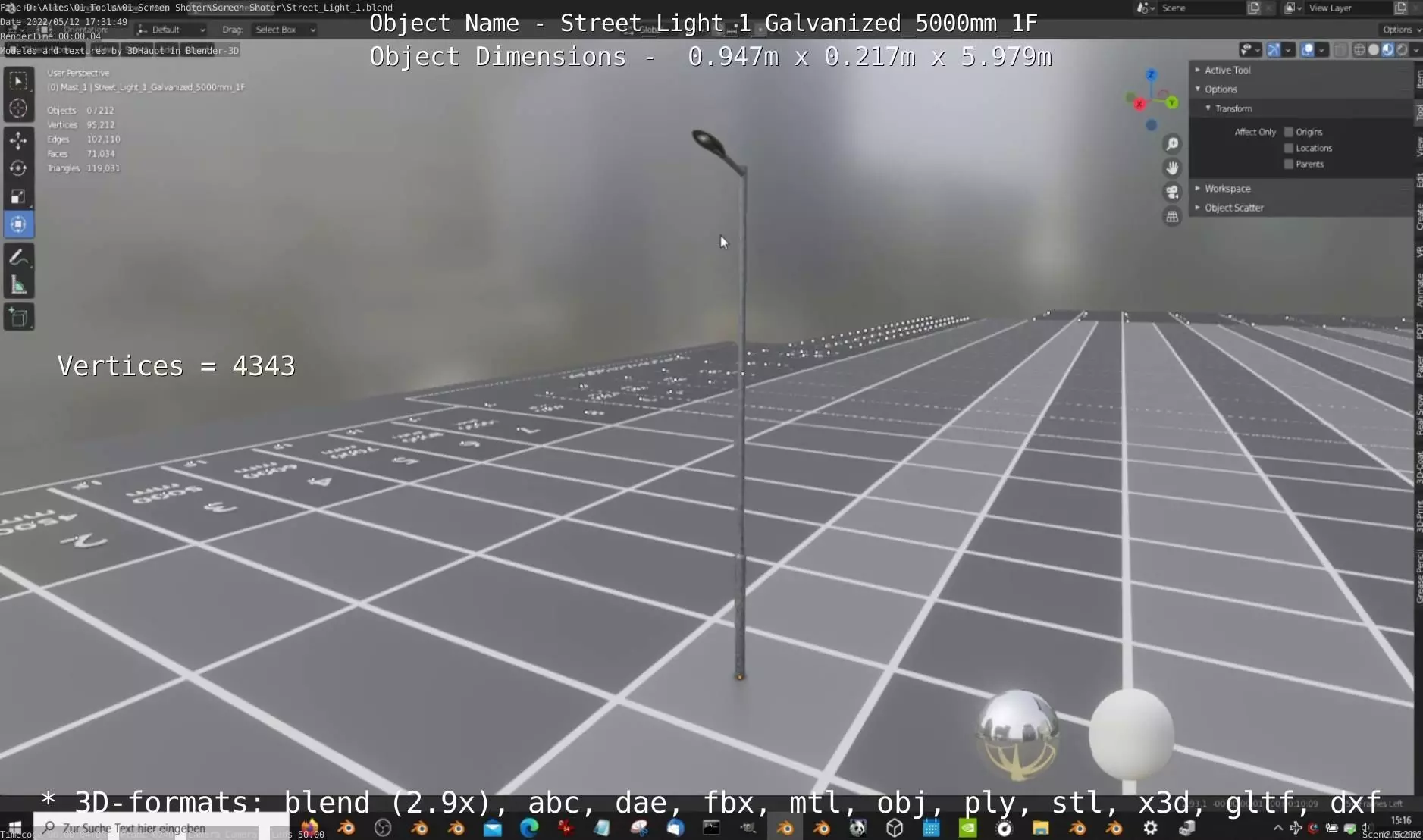
Task: Switch to the Item sidebar tab
Action: 1418,78
